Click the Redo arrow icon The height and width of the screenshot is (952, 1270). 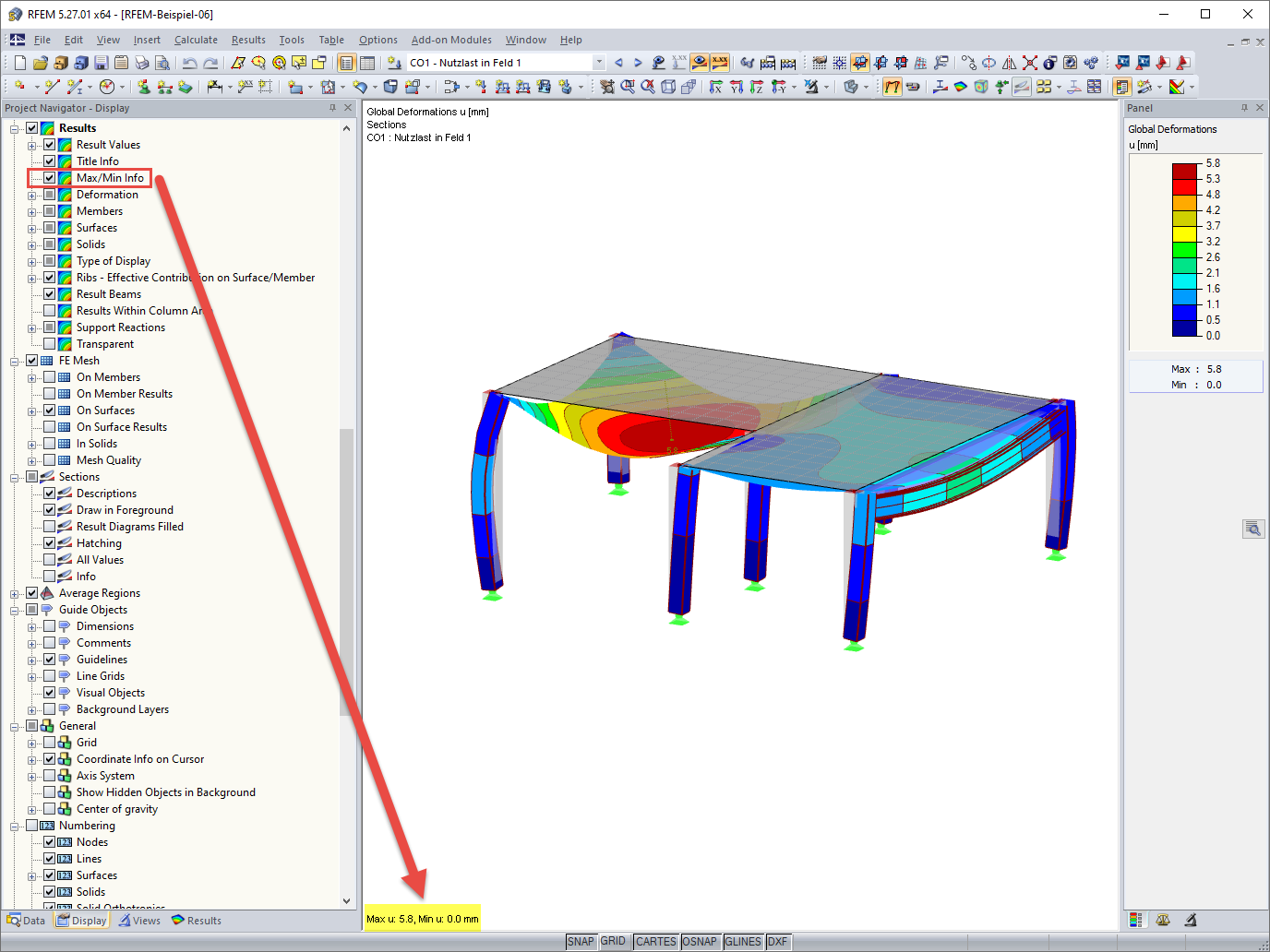pyautogui.click(x=210, y=63)
